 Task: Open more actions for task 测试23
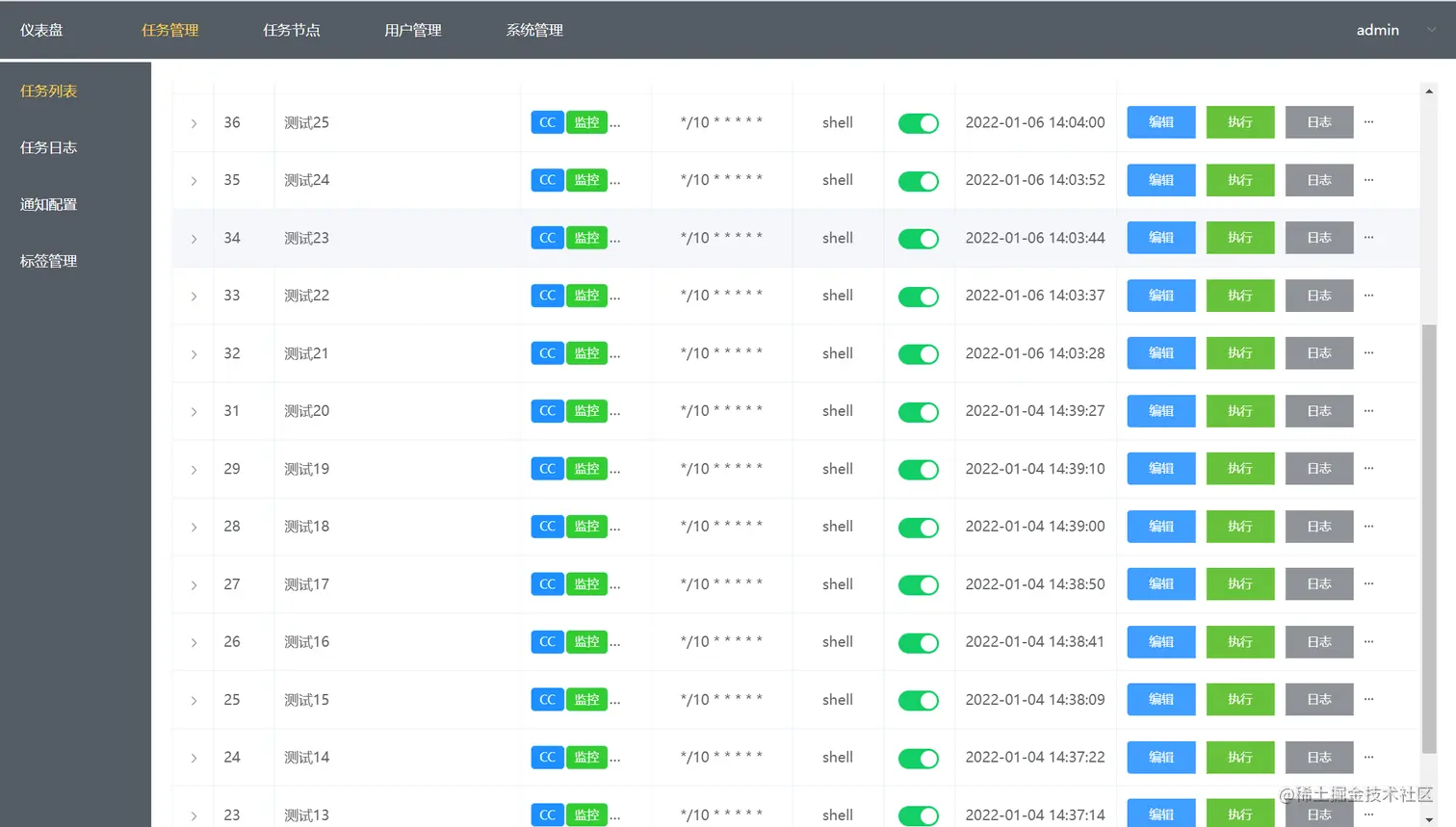pyautogui.click(x=1368, y=238)
